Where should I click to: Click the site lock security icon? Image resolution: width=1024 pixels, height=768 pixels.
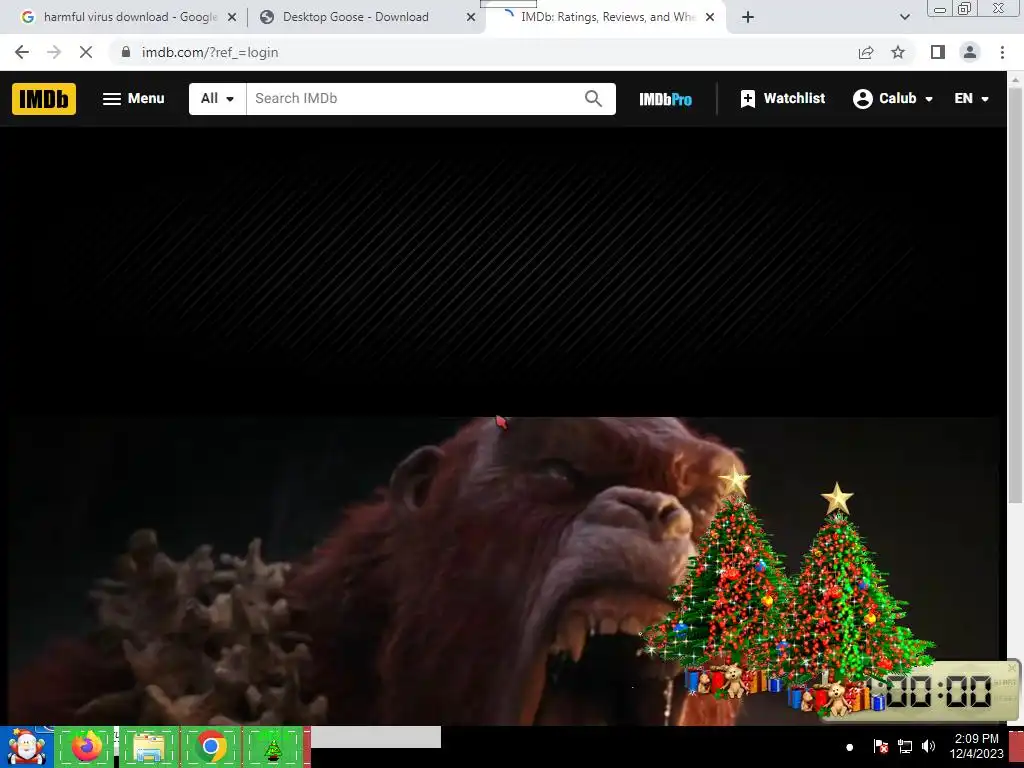[x=126, y=52]
